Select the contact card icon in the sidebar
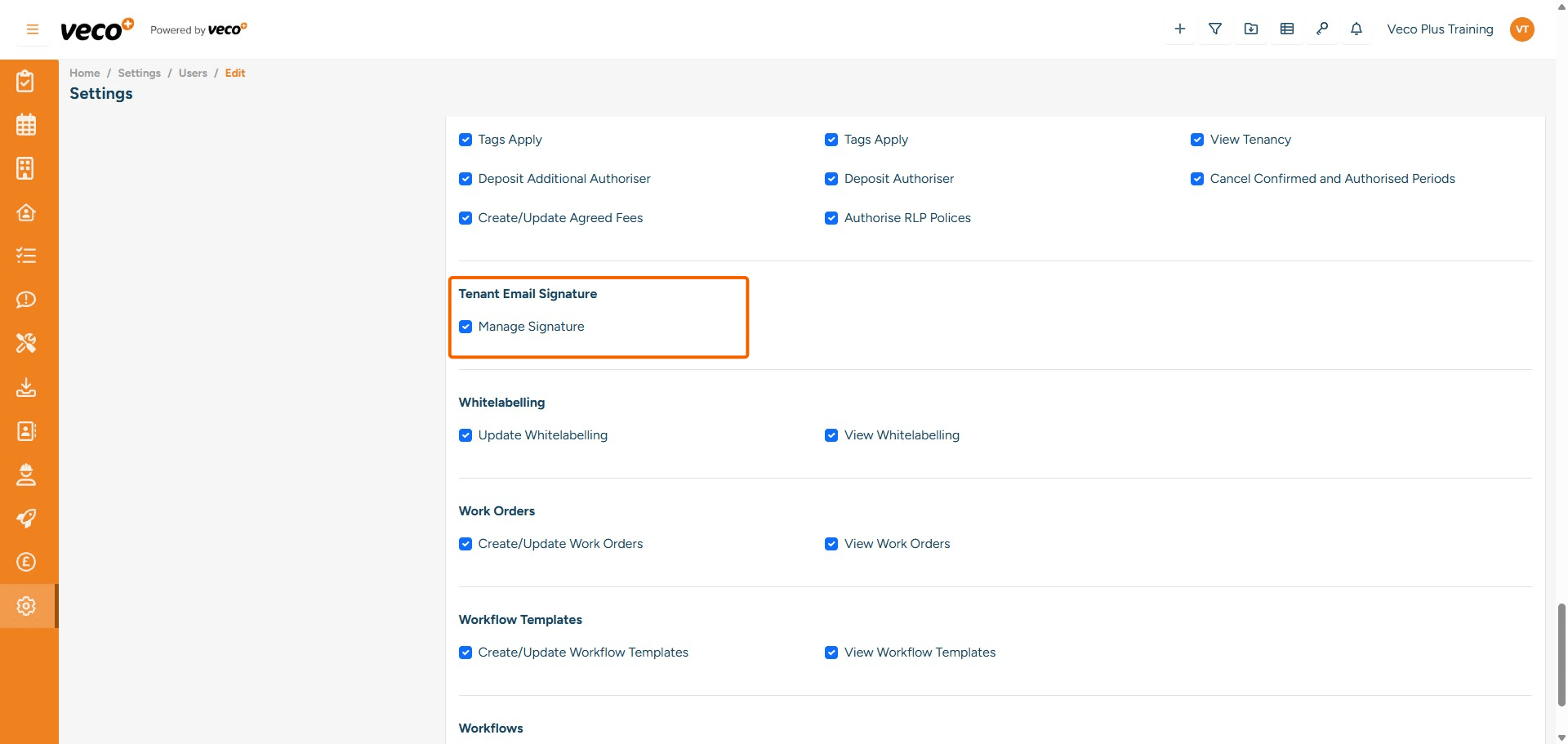Viewport: 1568px width, 744px height. click(26, 431)
